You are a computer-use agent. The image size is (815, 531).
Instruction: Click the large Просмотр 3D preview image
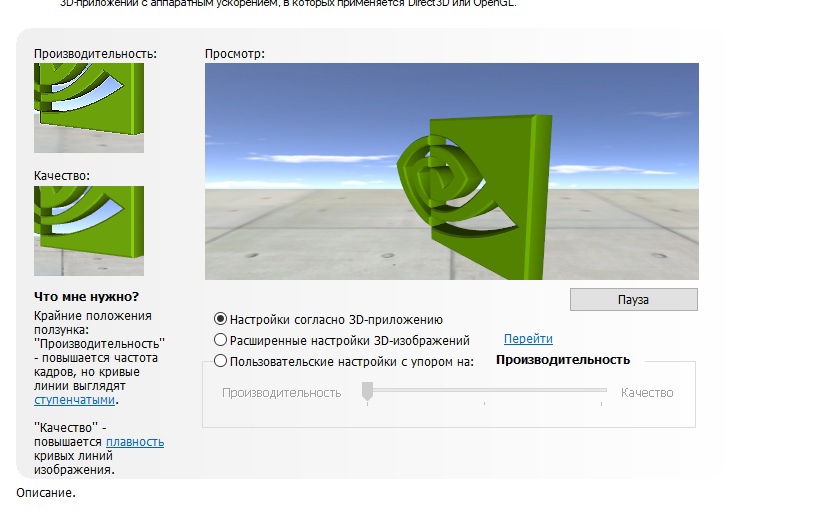click(x=452, y=171)
